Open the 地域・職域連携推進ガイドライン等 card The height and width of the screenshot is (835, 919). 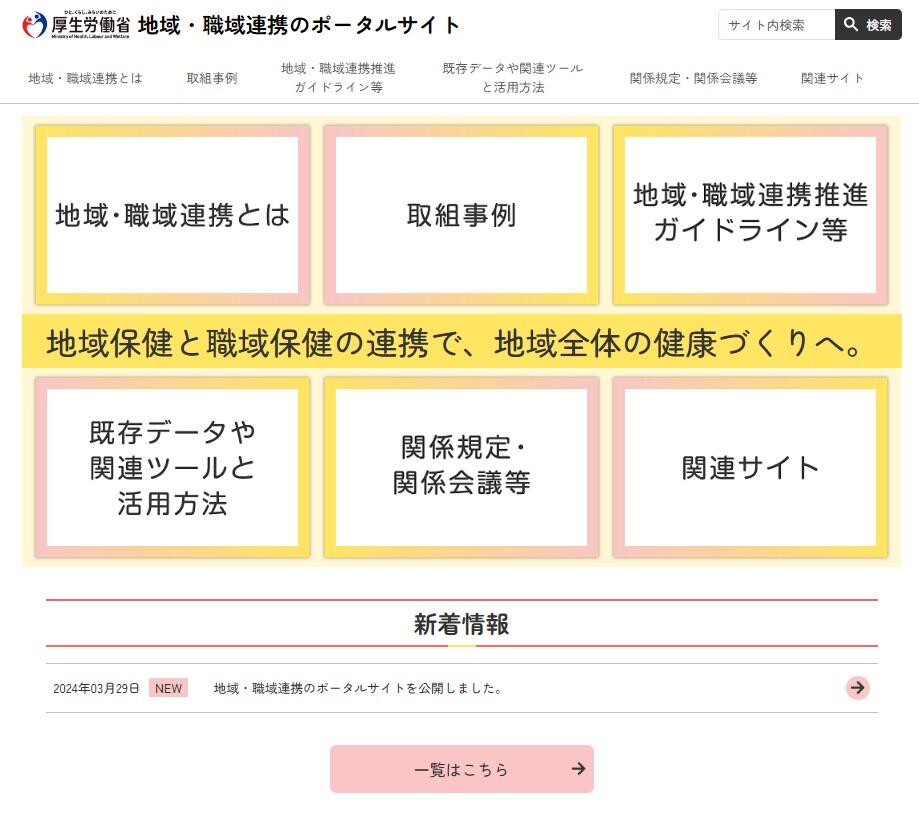click(x=750, y=213)
